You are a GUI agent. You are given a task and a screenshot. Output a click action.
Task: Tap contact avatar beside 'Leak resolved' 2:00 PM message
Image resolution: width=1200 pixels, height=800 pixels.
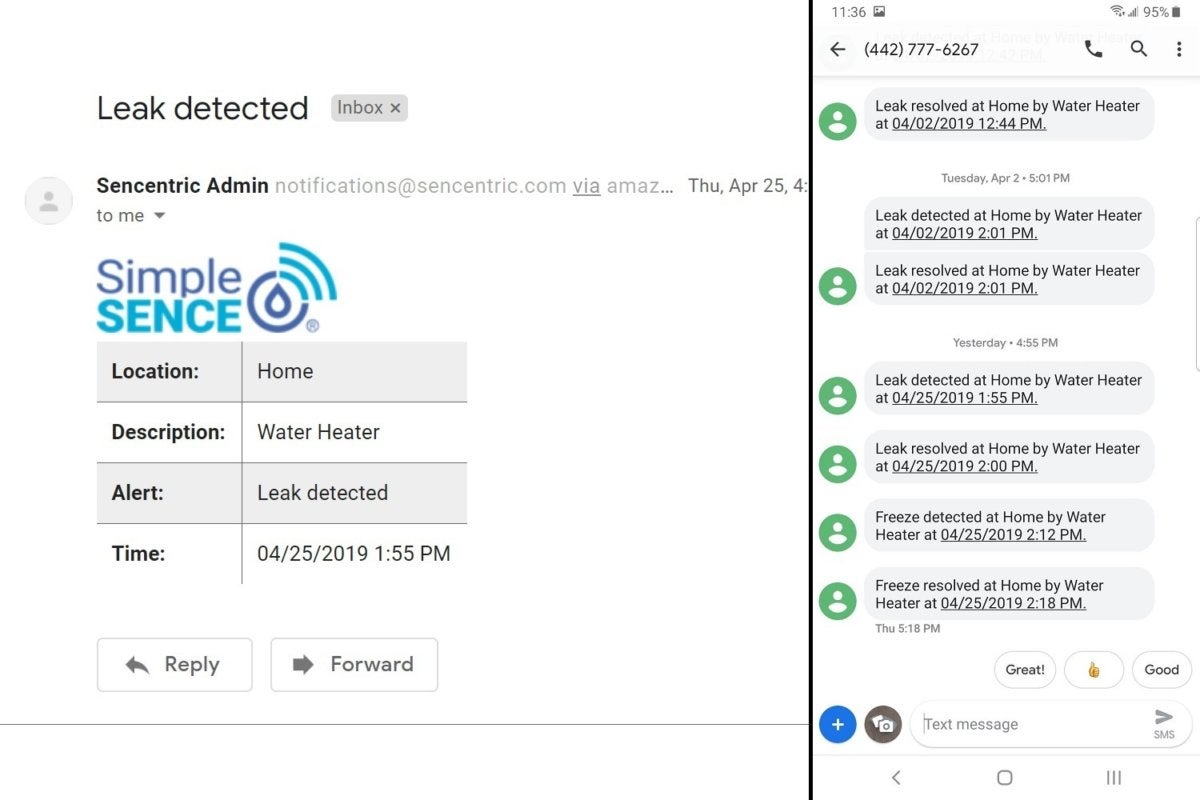pos(838,464)
